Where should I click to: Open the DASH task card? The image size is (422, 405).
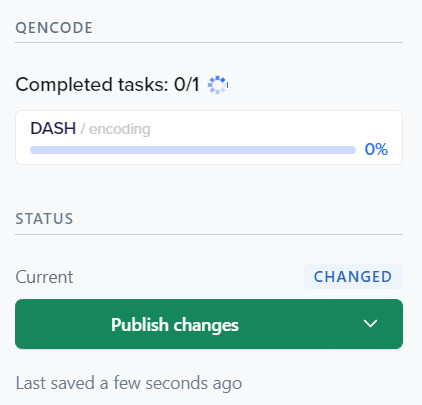(x=209, y=138)
